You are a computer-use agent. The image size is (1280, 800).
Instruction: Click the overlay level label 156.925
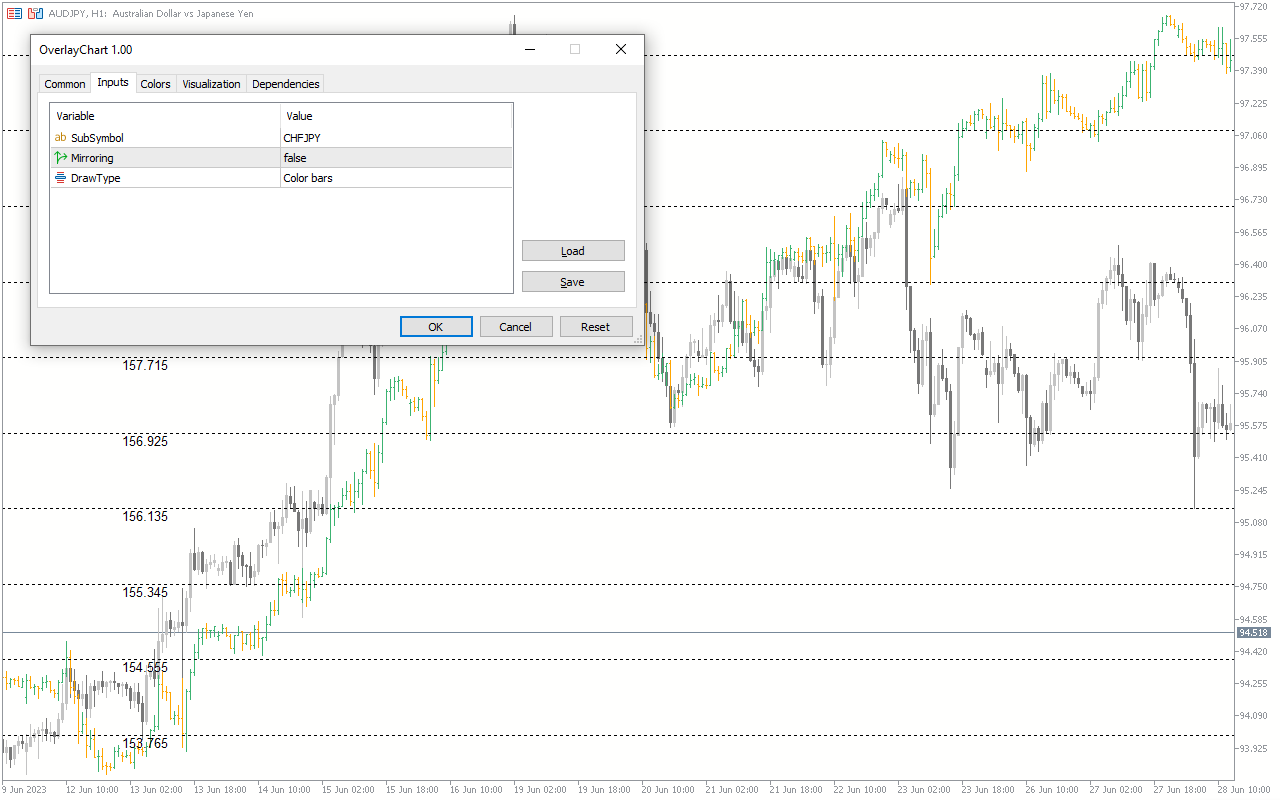tap(146, 441)
